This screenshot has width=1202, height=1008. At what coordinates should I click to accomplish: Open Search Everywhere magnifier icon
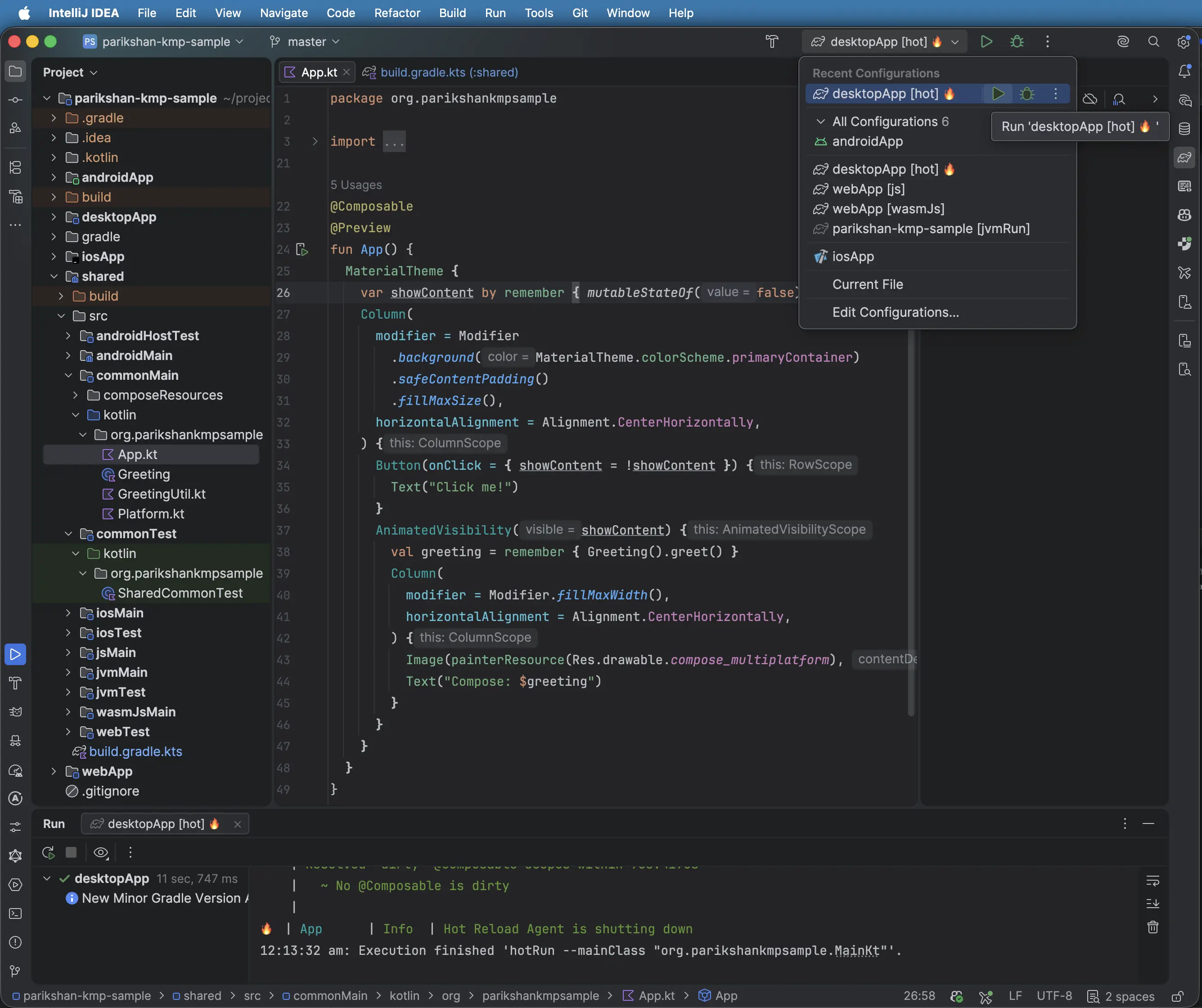[1153, 41]
